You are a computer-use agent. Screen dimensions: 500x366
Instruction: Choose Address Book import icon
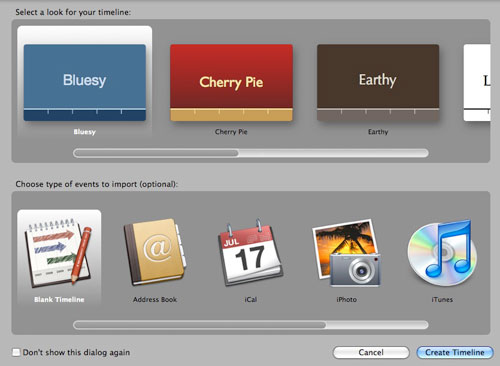(155, 252)
